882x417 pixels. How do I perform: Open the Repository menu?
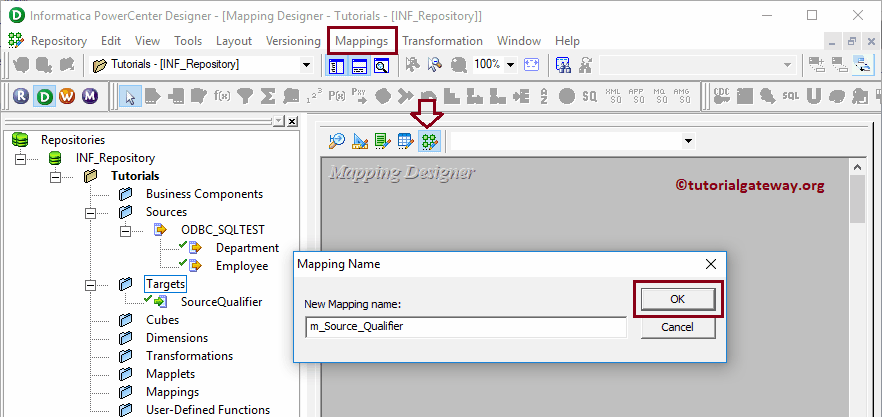point(58,41)
